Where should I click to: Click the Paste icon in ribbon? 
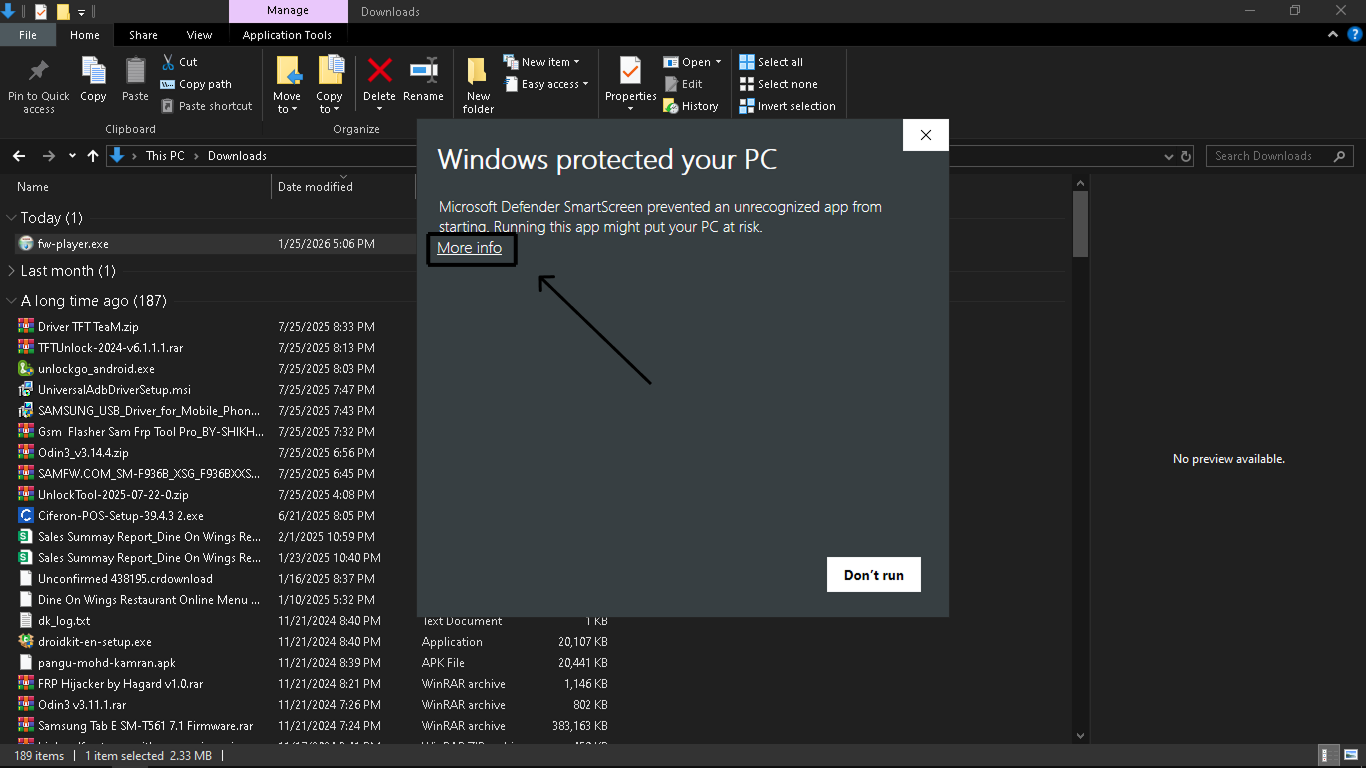pyautogui.click(x=135, y=72)
